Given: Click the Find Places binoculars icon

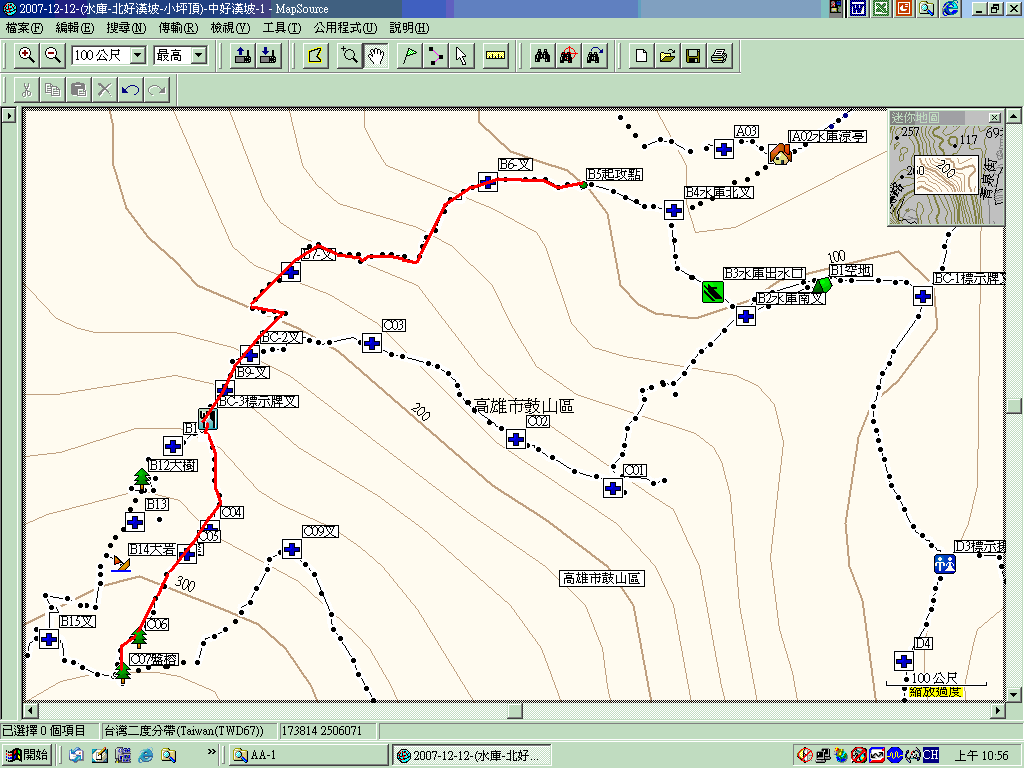Looking at the screenshot, I should pos(542,56).
